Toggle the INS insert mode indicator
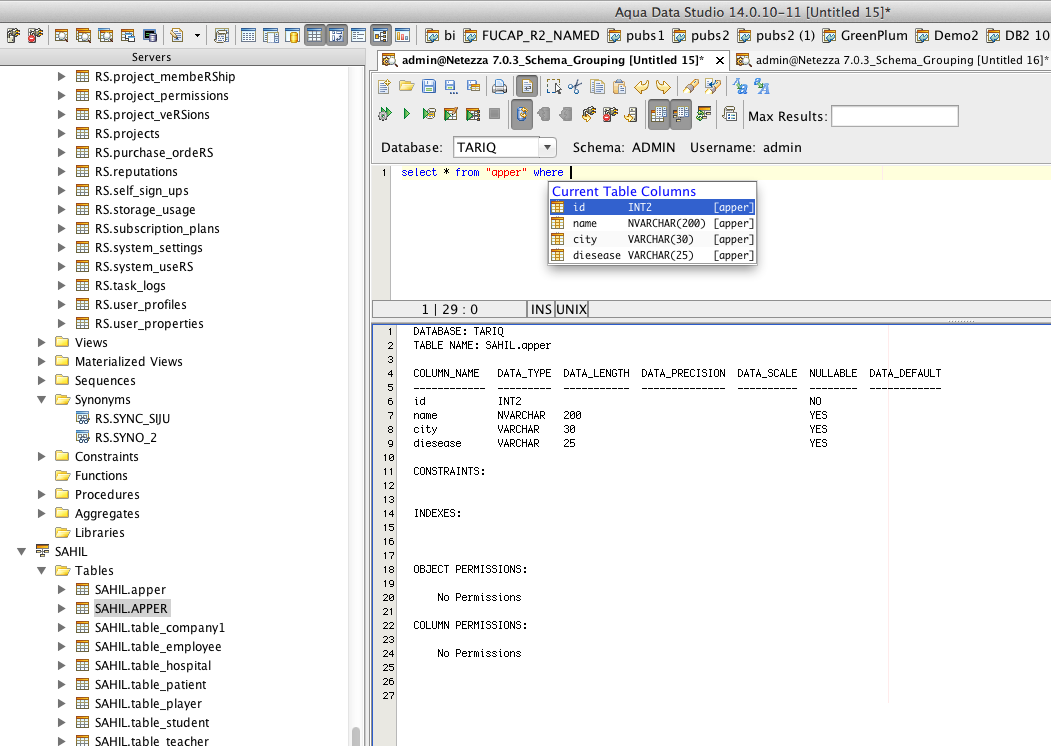Image resolution: width=1051 pixels, height=746 pixels. pyautogui.click(x=541, y=310)
